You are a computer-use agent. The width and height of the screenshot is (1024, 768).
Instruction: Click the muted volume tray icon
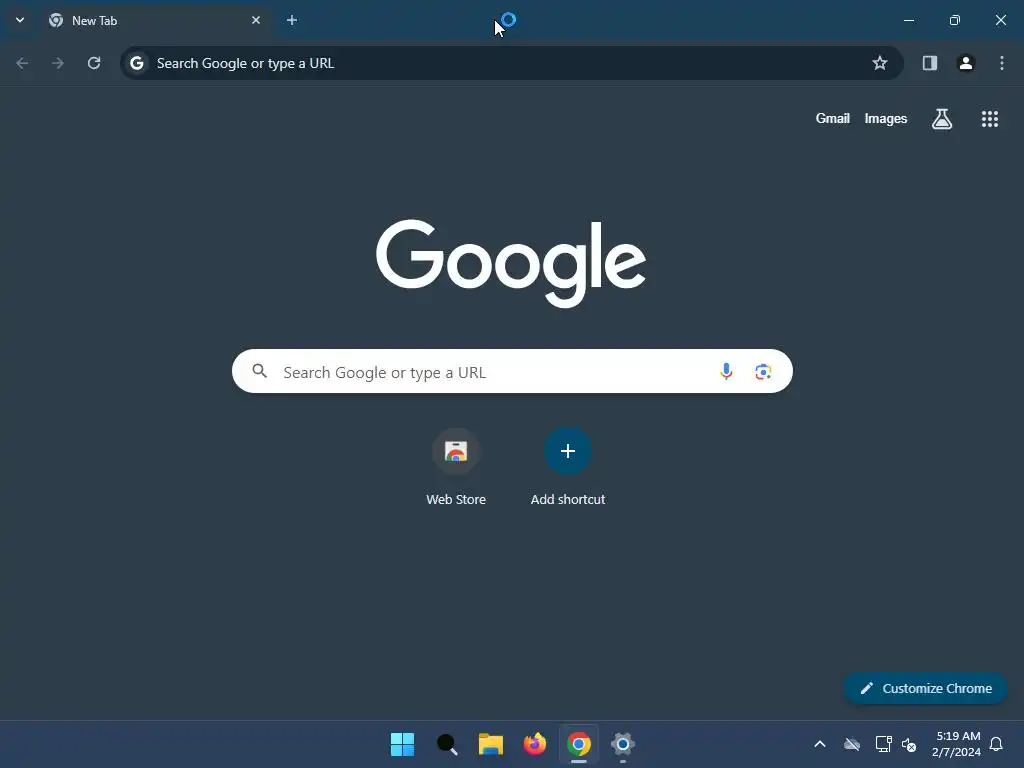click(x=909, y=744)
